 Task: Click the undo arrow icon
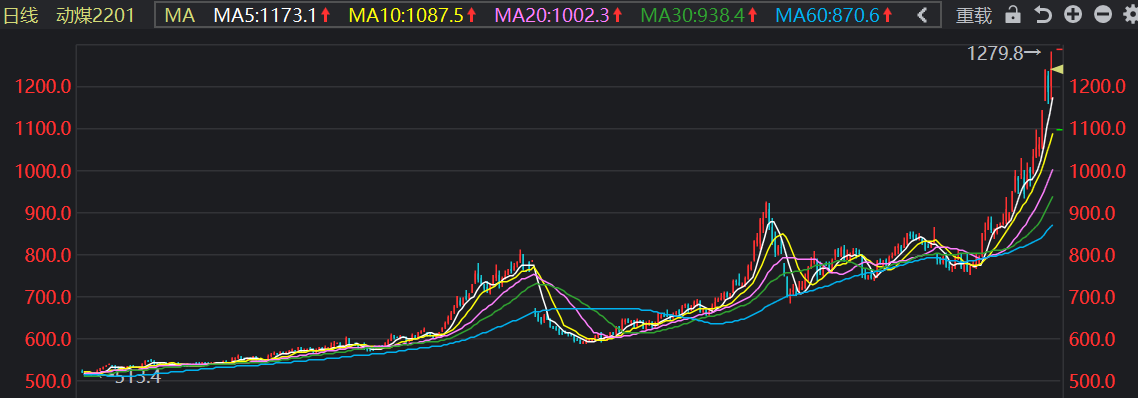1043,15
